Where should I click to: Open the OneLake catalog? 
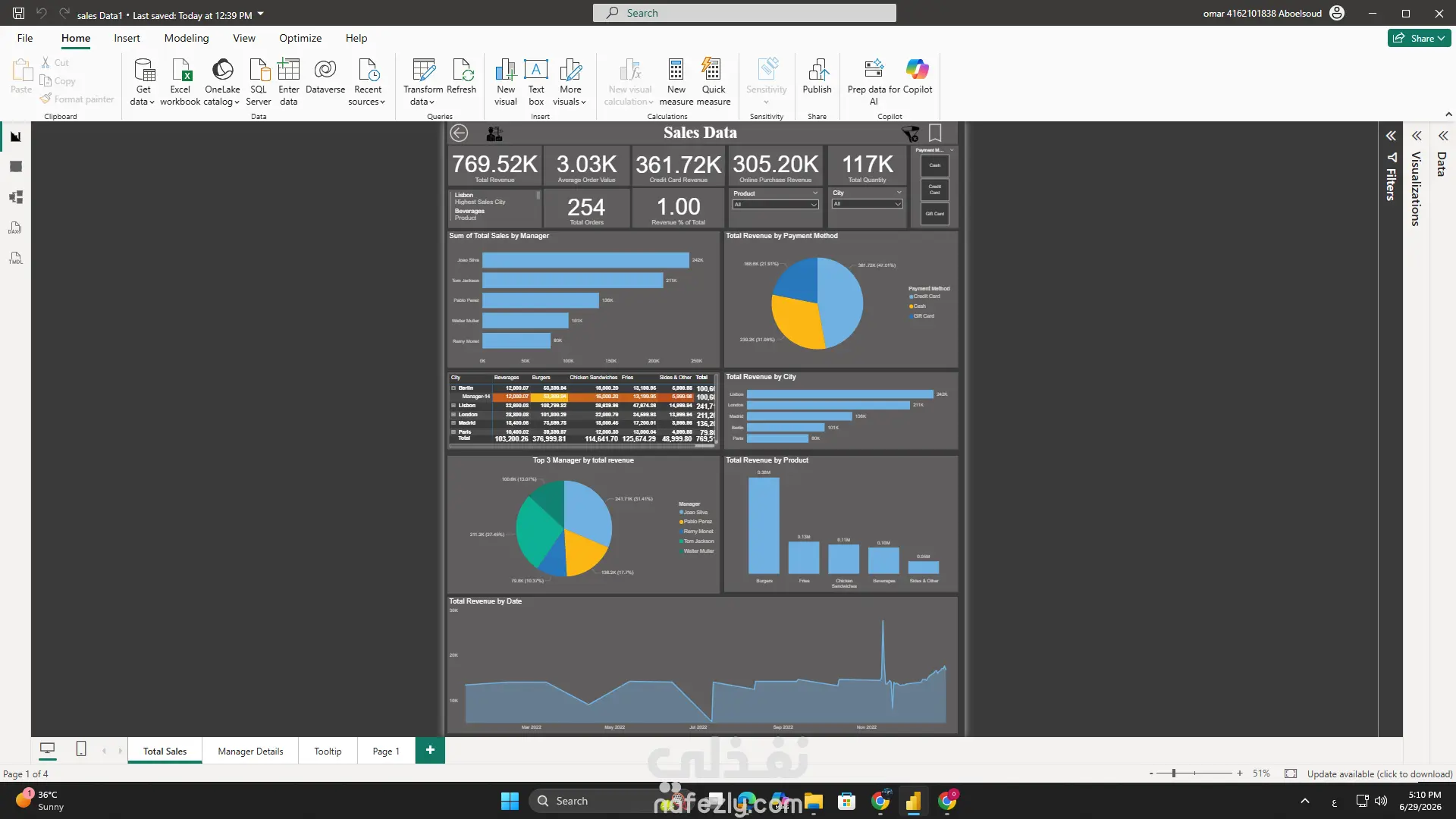[x=221, y=82]
